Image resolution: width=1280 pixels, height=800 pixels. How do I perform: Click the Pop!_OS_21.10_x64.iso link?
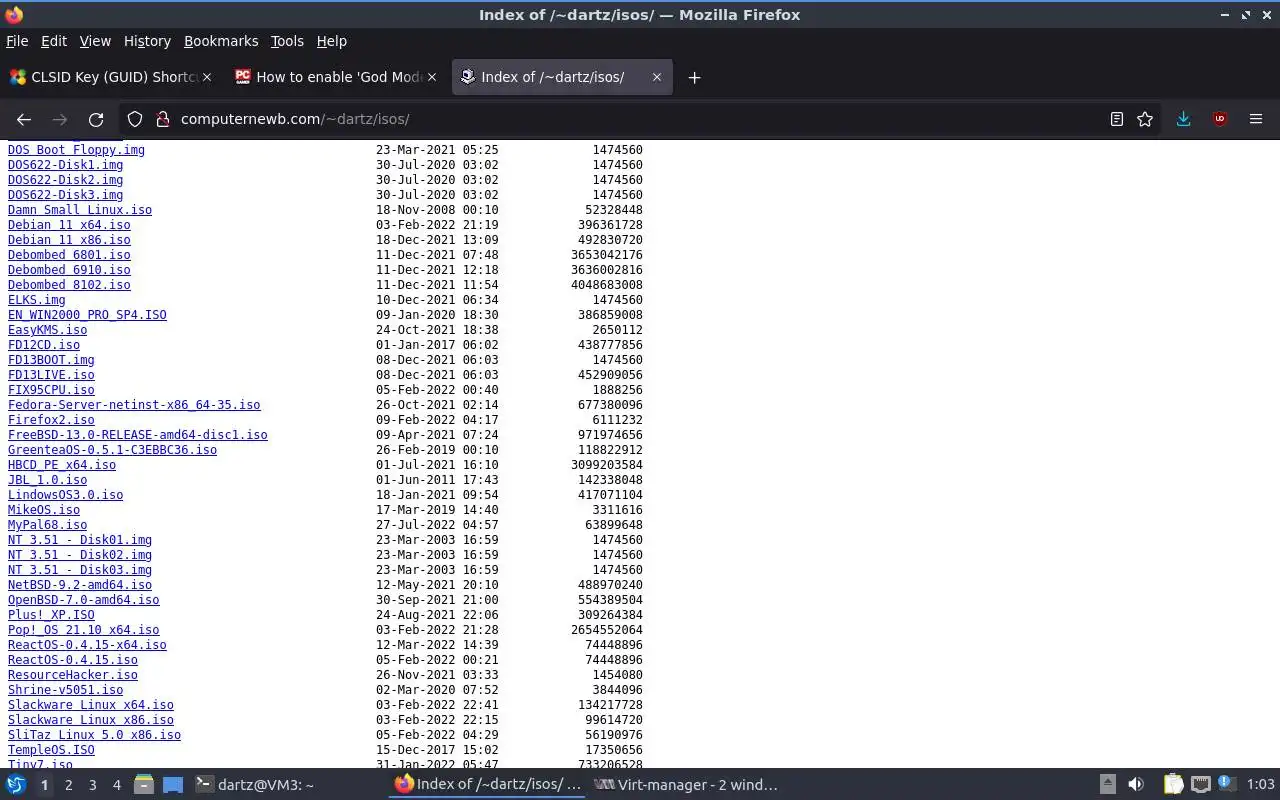(84, 630)
